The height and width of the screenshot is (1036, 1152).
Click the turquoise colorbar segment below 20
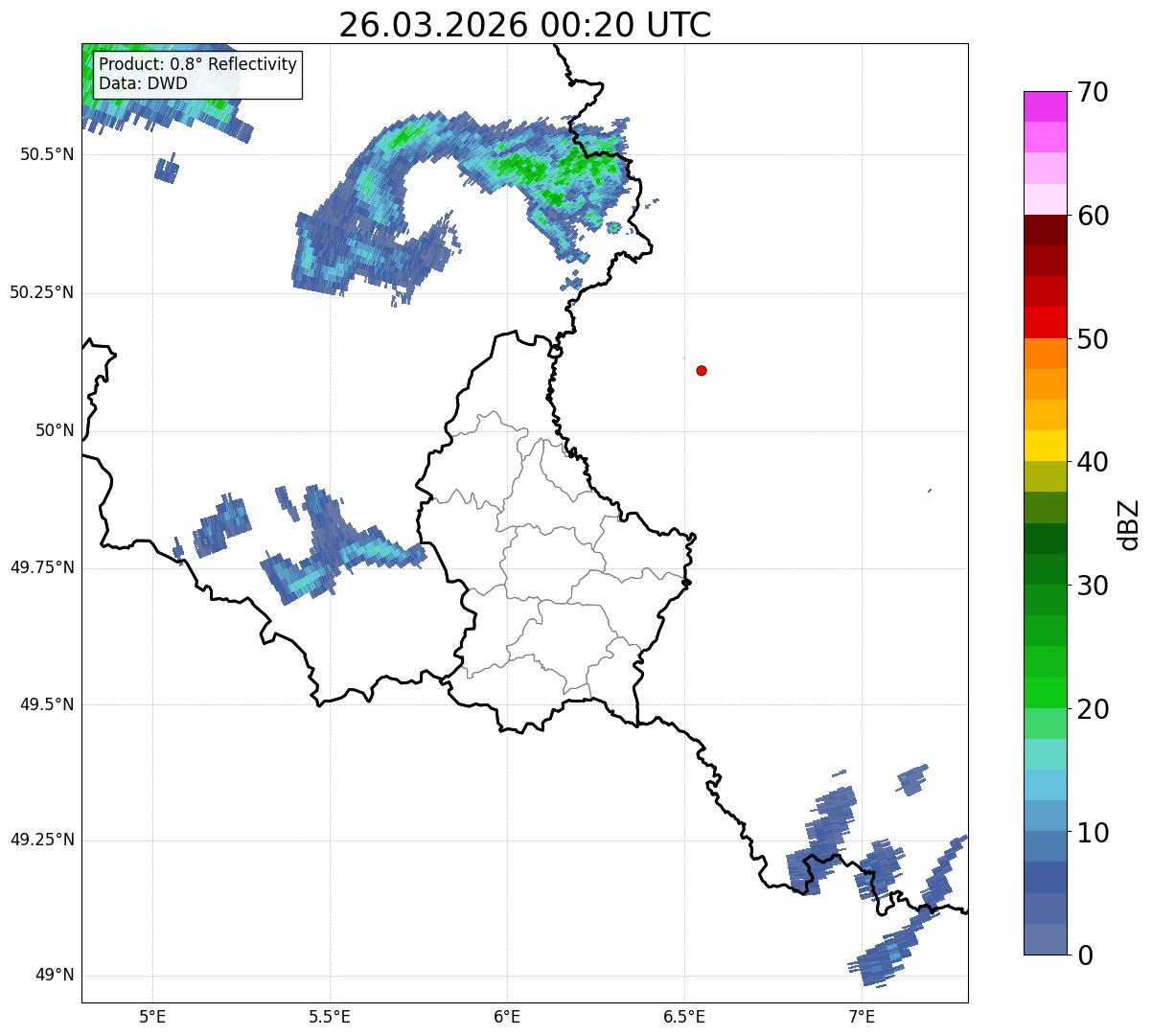(x=1045, y=754)
